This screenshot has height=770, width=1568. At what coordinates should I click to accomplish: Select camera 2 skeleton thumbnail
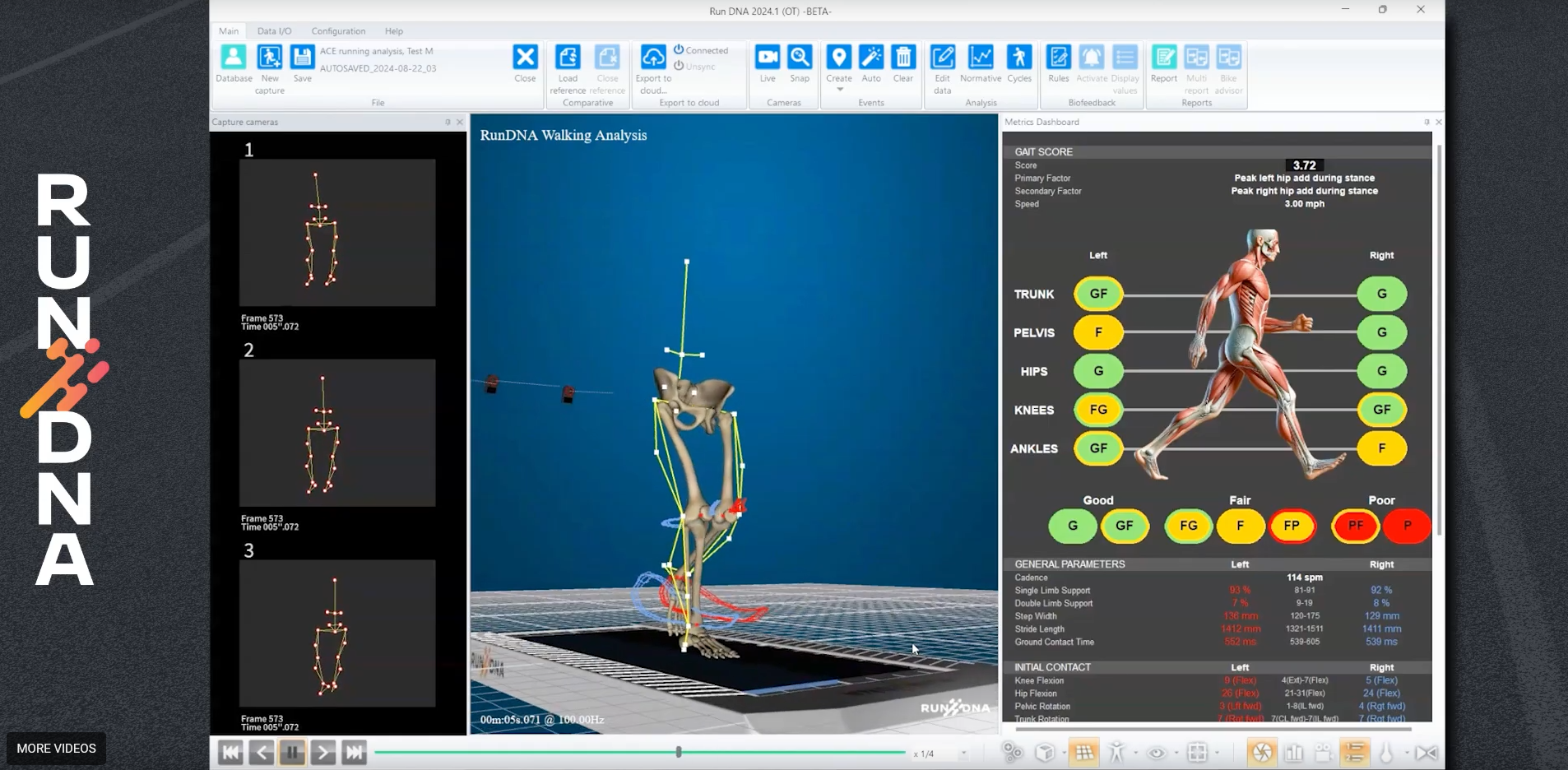tap(337, 433)
